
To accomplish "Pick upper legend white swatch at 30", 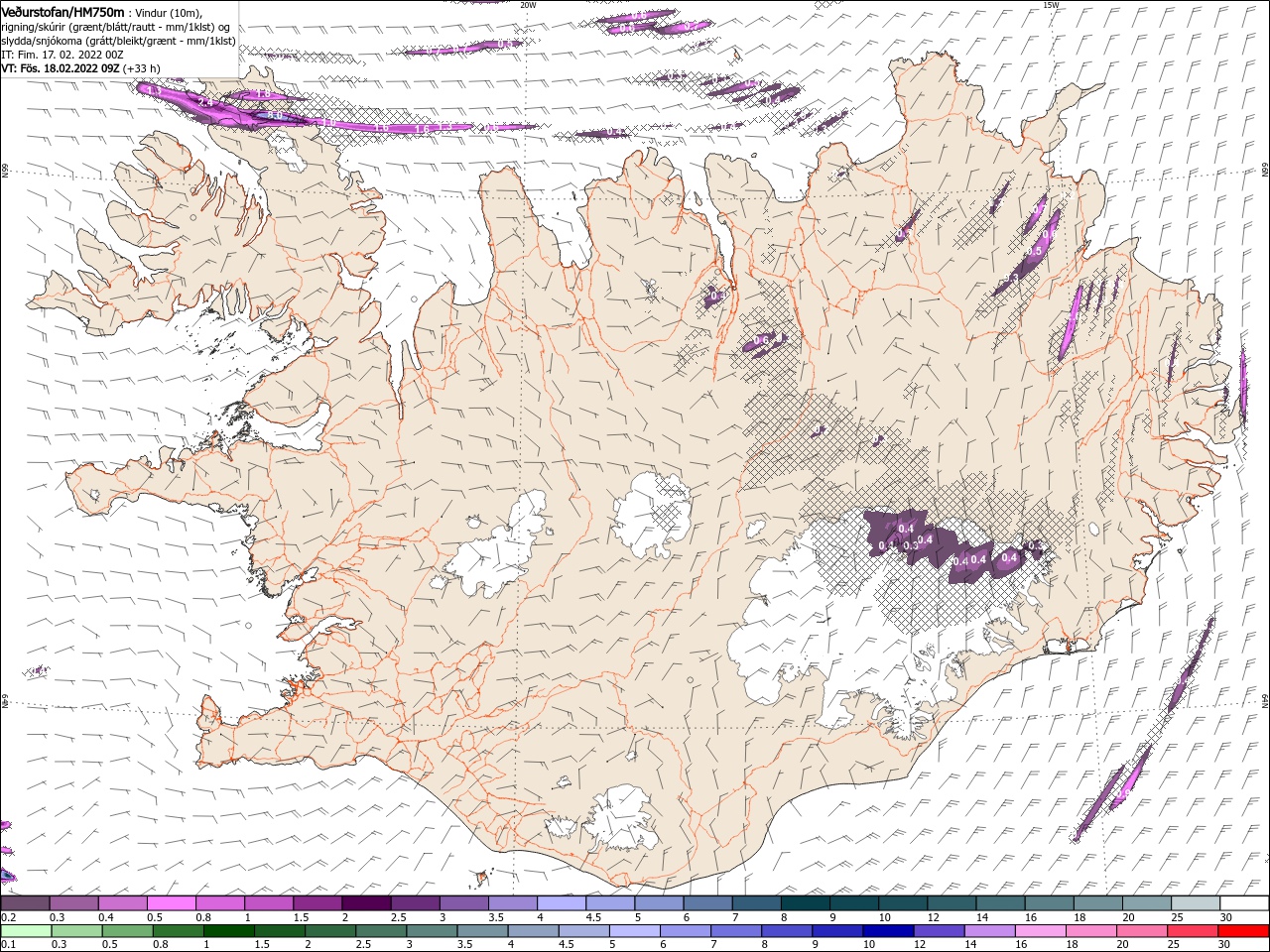I will tap(1245, 903).
